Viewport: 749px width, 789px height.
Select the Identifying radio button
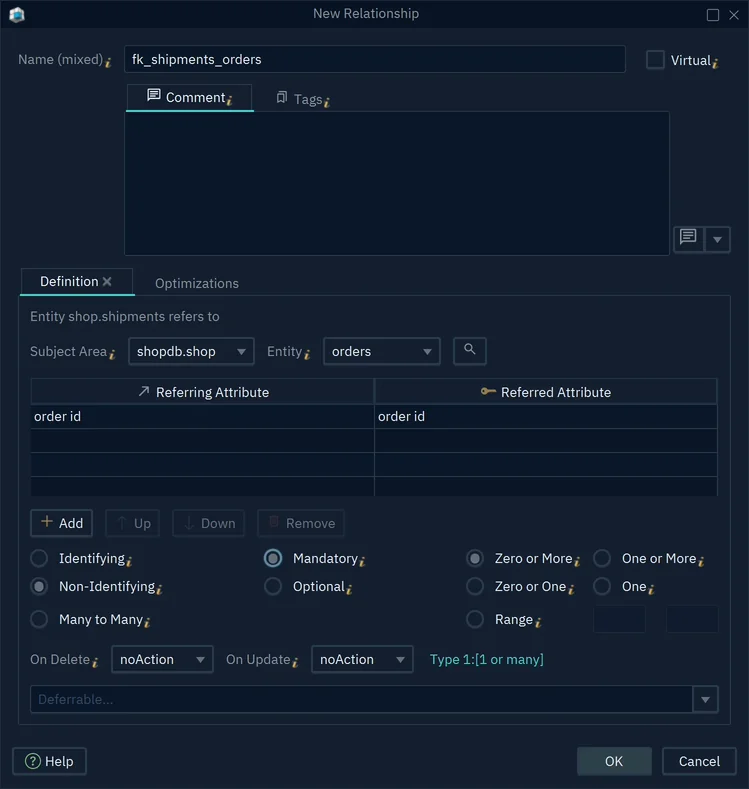[39, 558]
